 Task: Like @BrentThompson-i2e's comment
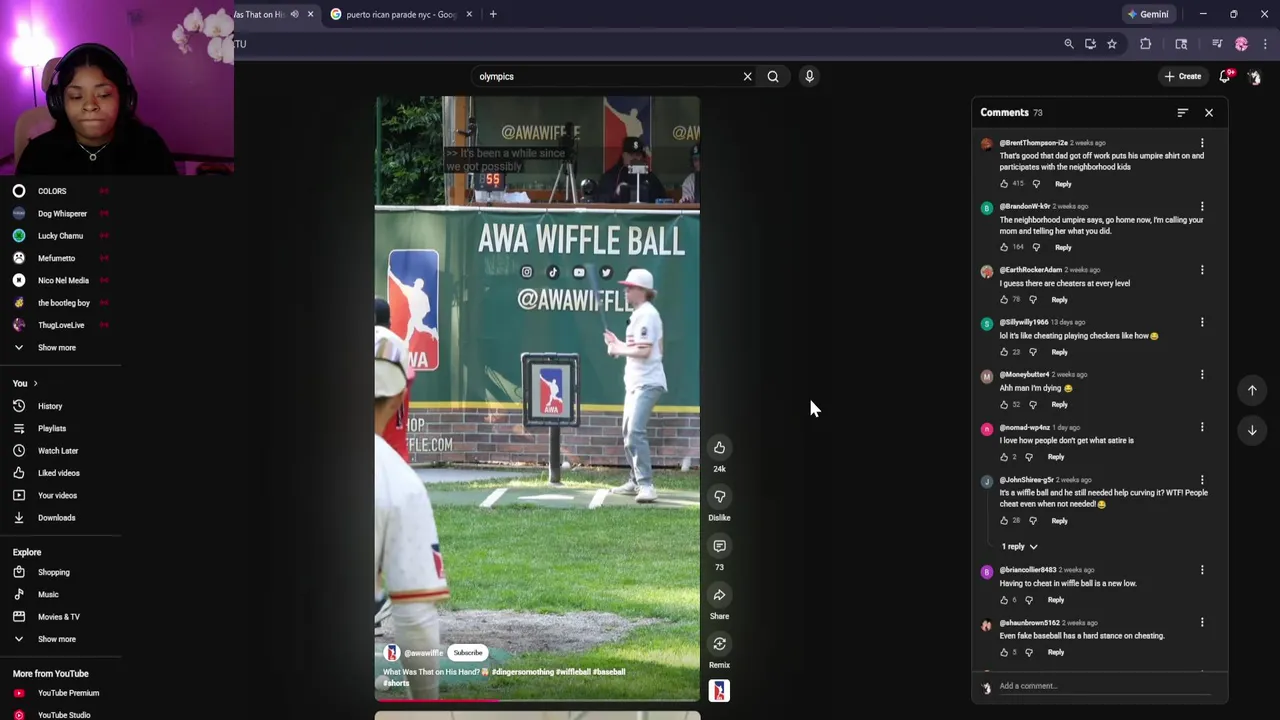click(x=1004, y=184)
